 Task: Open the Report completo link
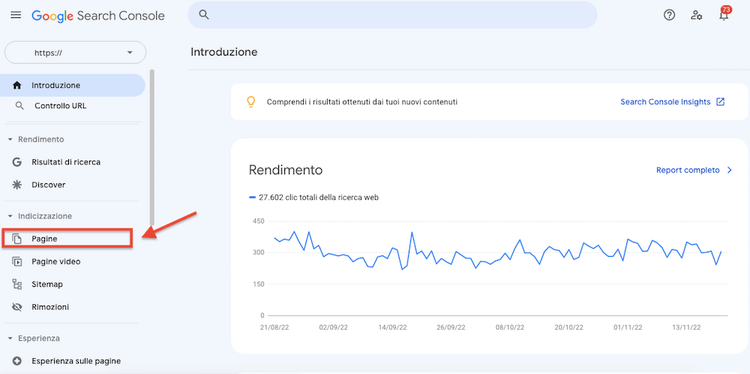click(688, 170)
